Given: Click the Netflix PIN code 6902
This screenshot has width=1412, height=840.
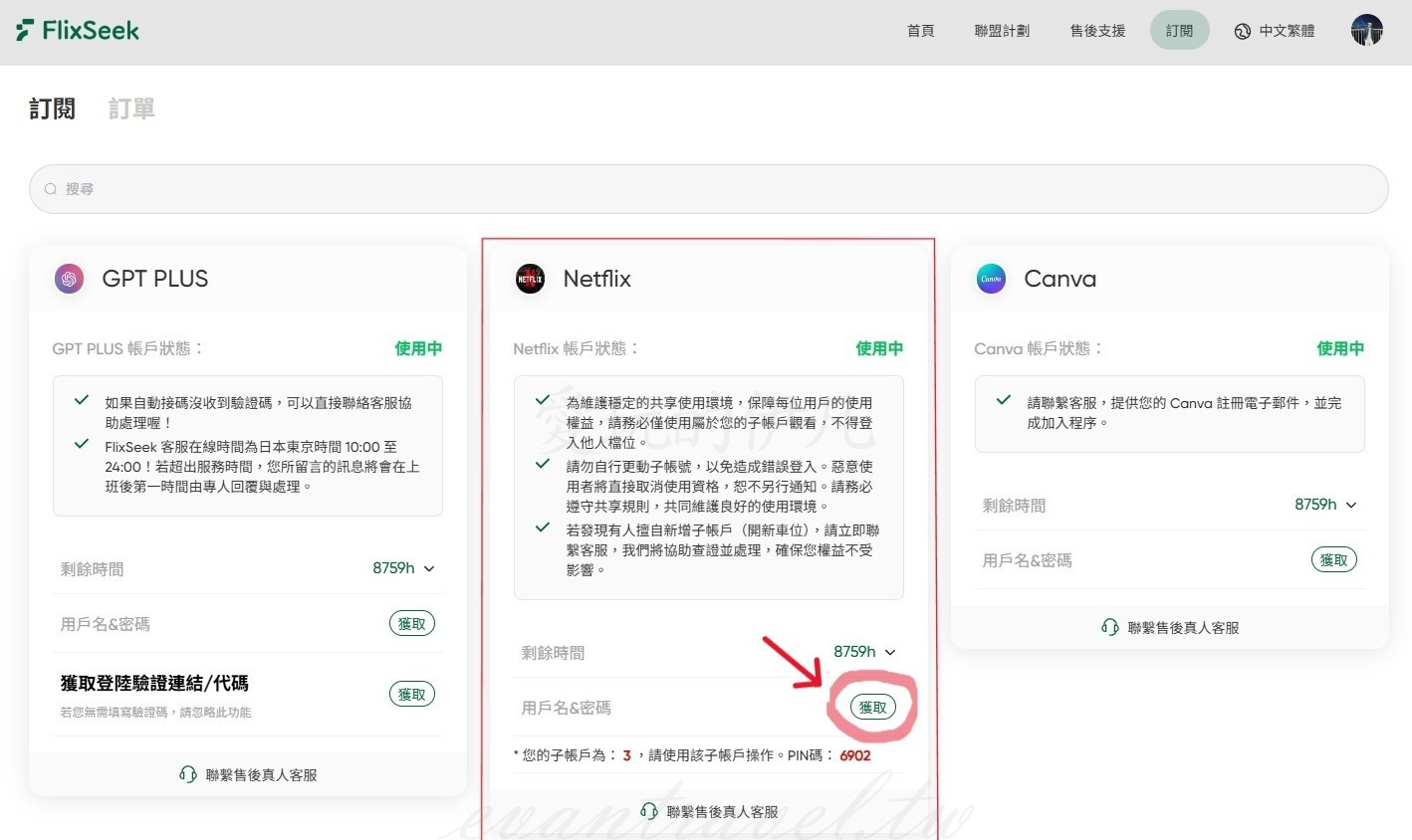Looking at the screenshot, I should coord(855,755).
